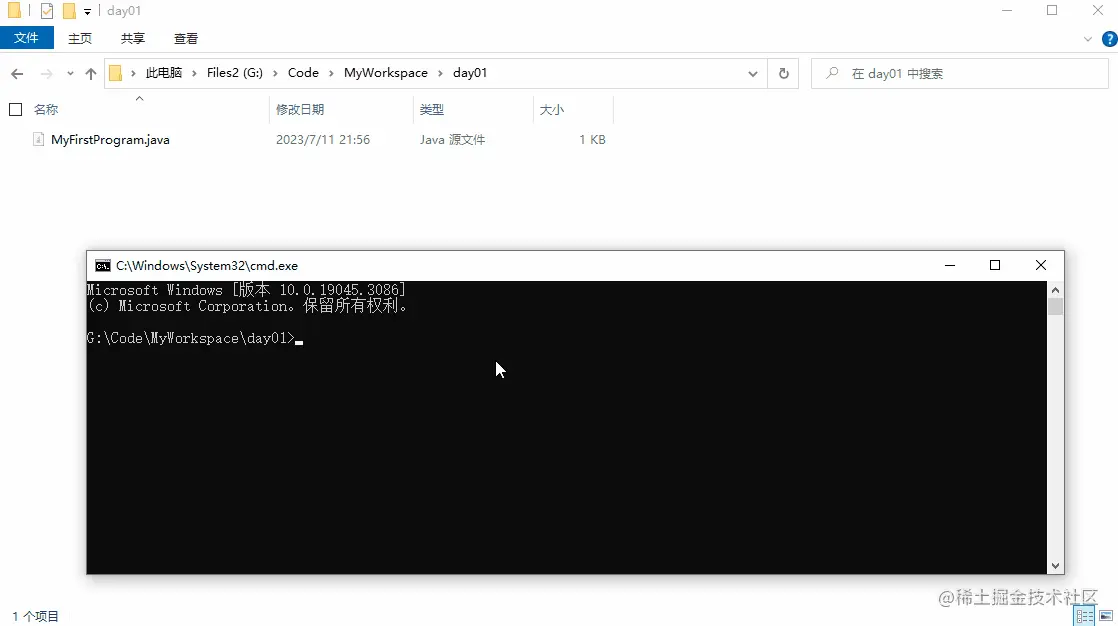This screenshot has width=1118, height=626.
Task: Focus the day01 search box
Action: tap(960, 73)
